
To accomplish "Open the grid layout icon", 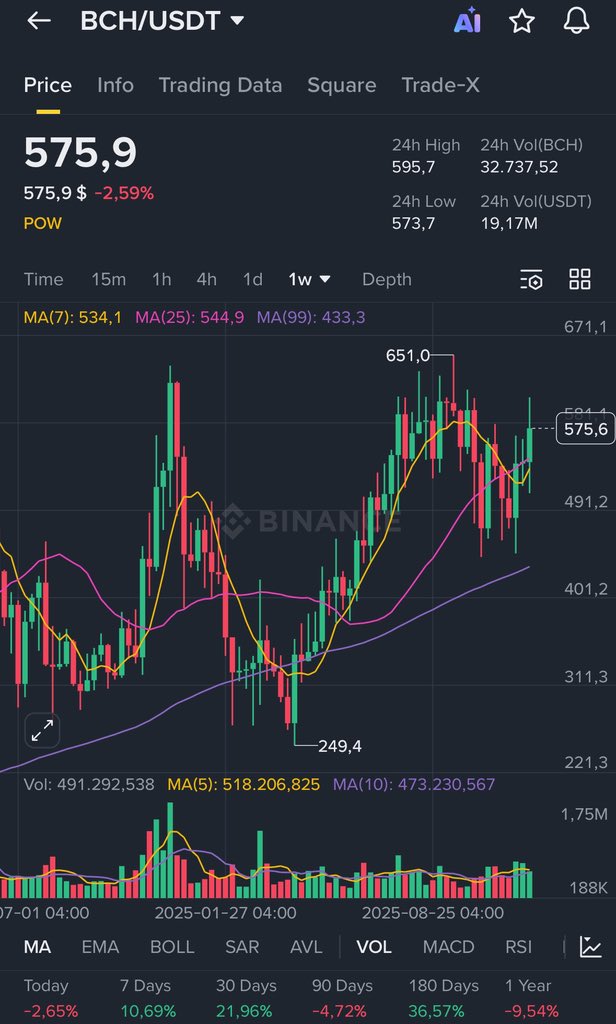I will click(580, 280).
